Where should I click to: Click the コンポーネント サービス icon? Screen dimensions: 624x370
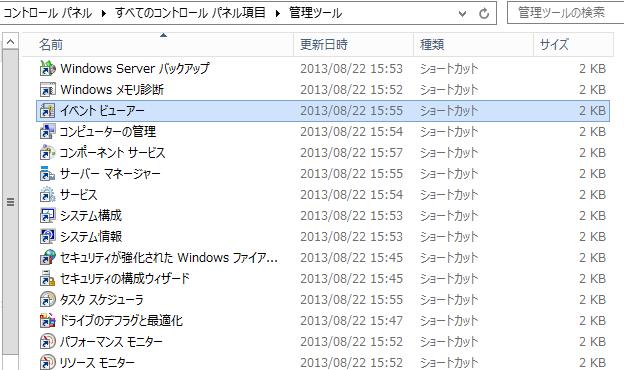(x=47, y=153)
